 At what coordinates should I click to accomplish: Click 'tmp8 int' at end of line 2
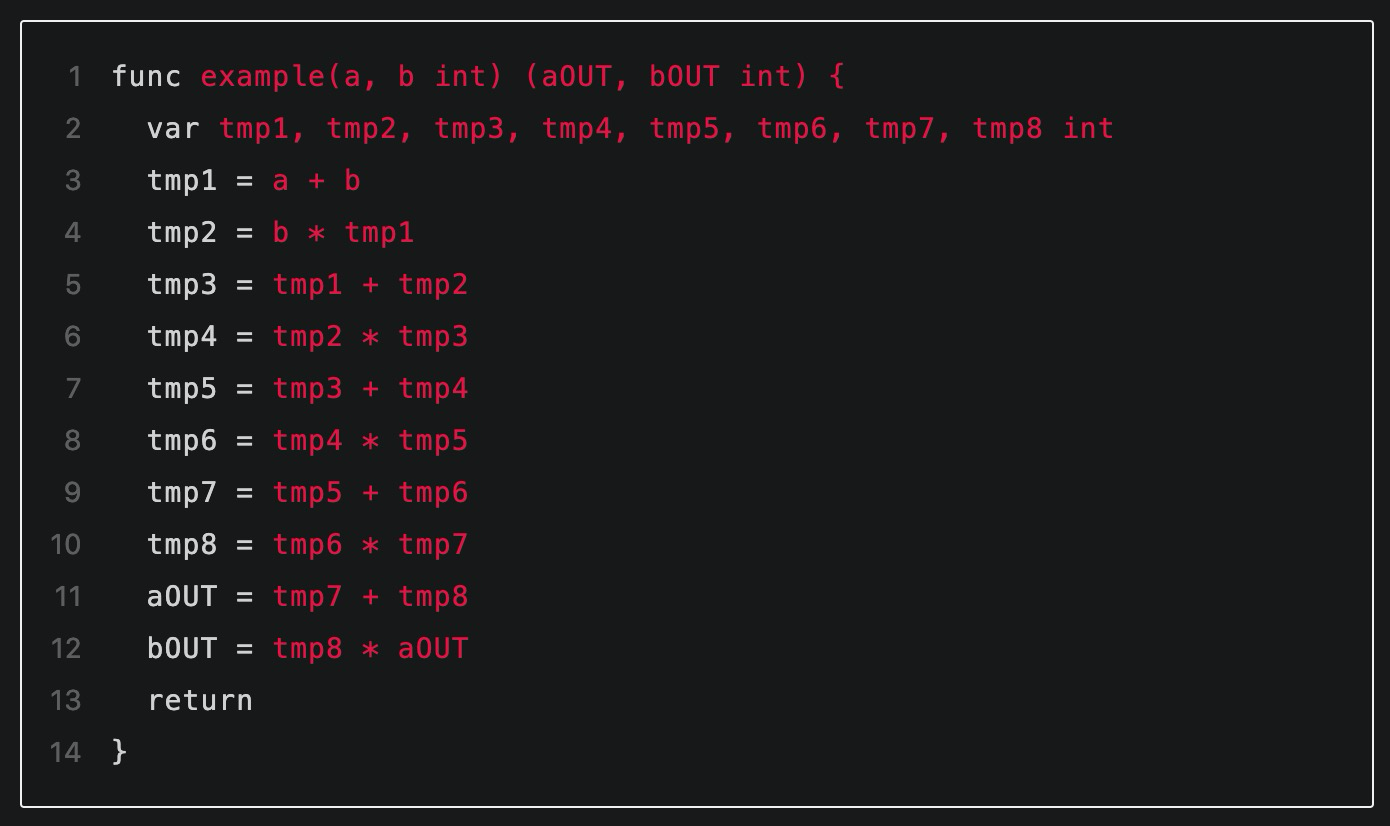(x=1043, y=128)
